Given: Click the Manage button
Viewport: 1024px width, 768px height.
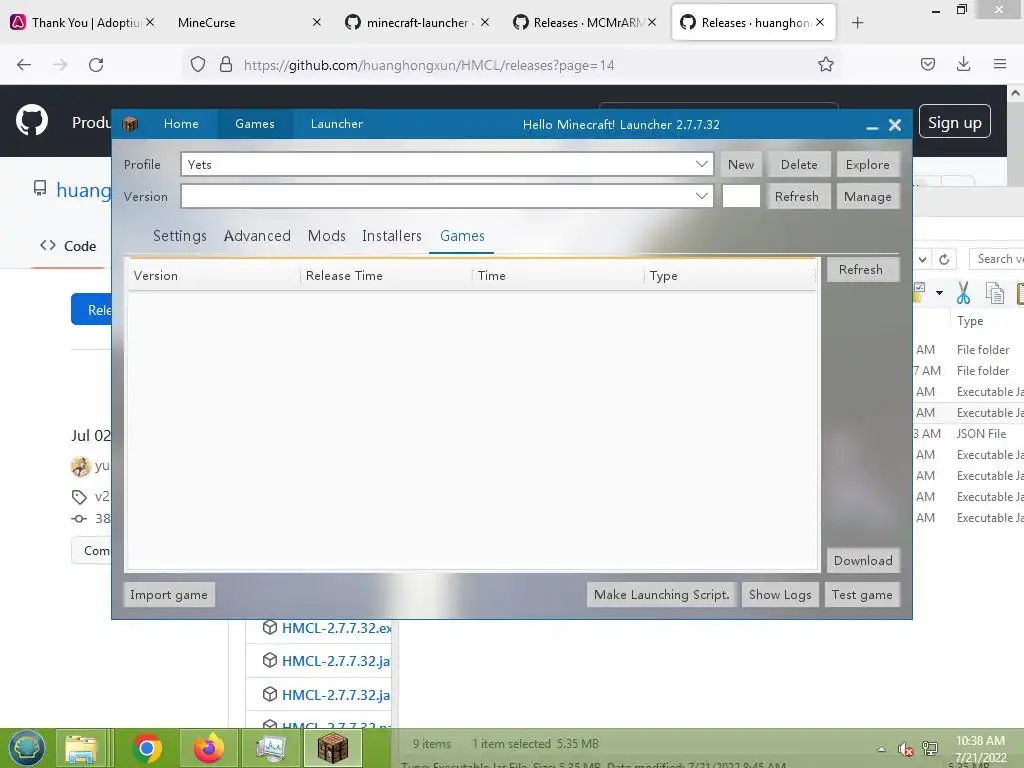Looking at the screenshot, I should (x=867, y=197).
